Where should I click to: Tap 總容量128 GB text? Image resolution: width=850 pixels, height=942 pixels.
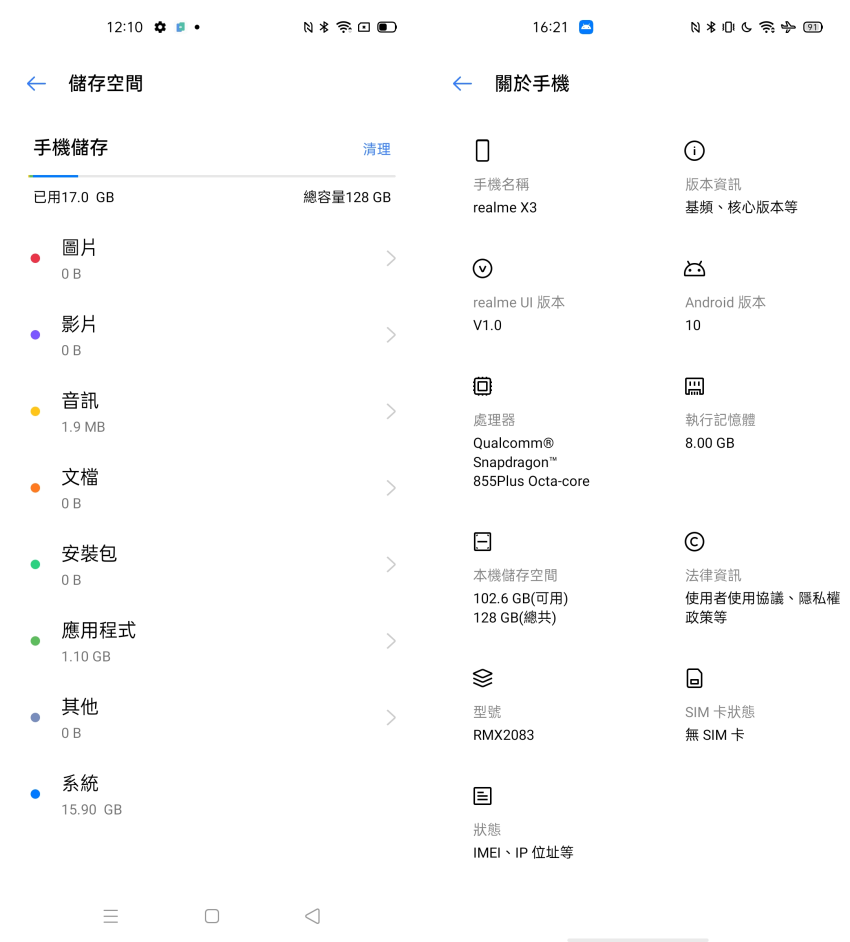(347, 197)
